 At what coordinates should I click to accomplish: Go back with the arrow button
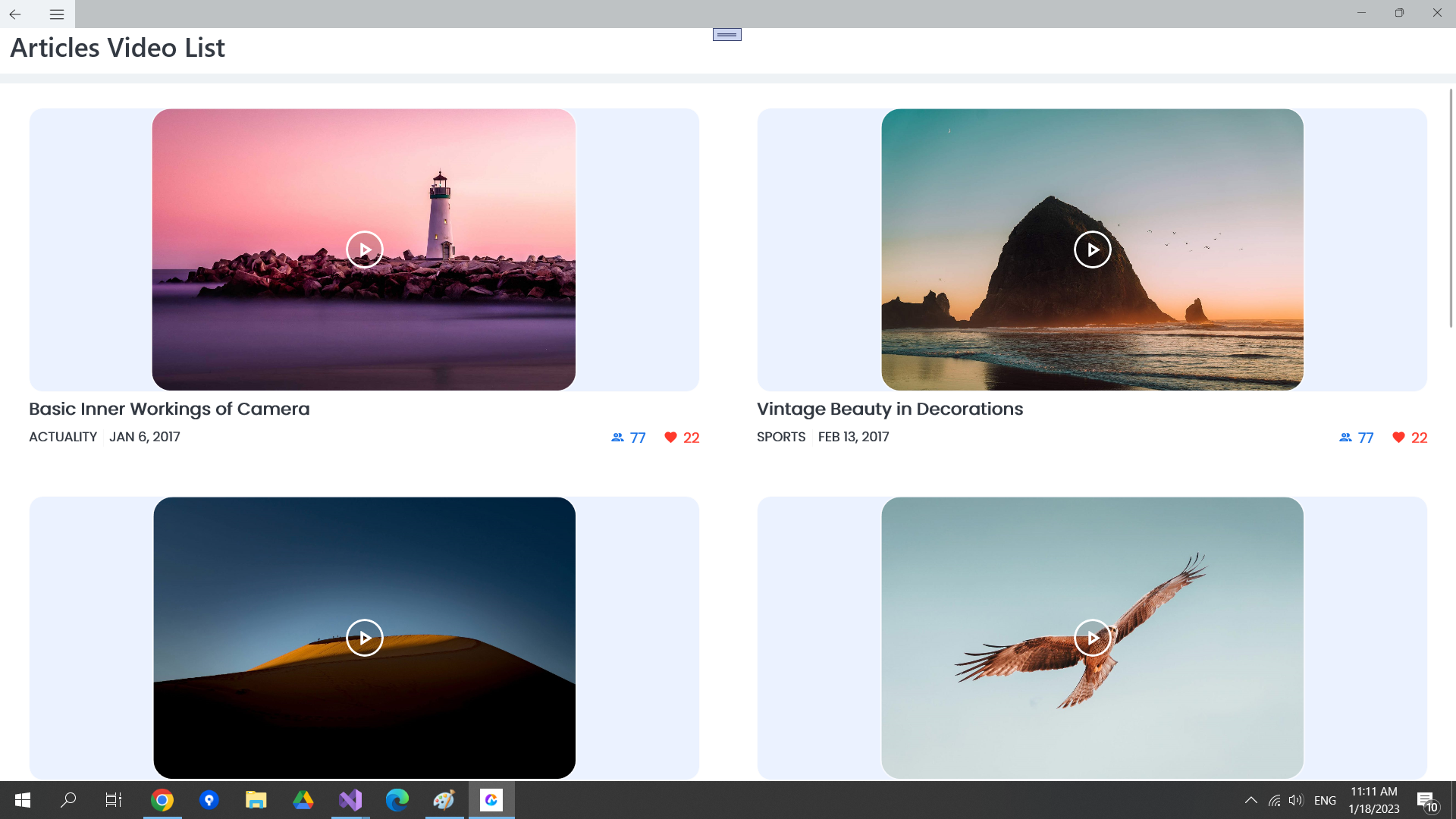tap(15, 14)
